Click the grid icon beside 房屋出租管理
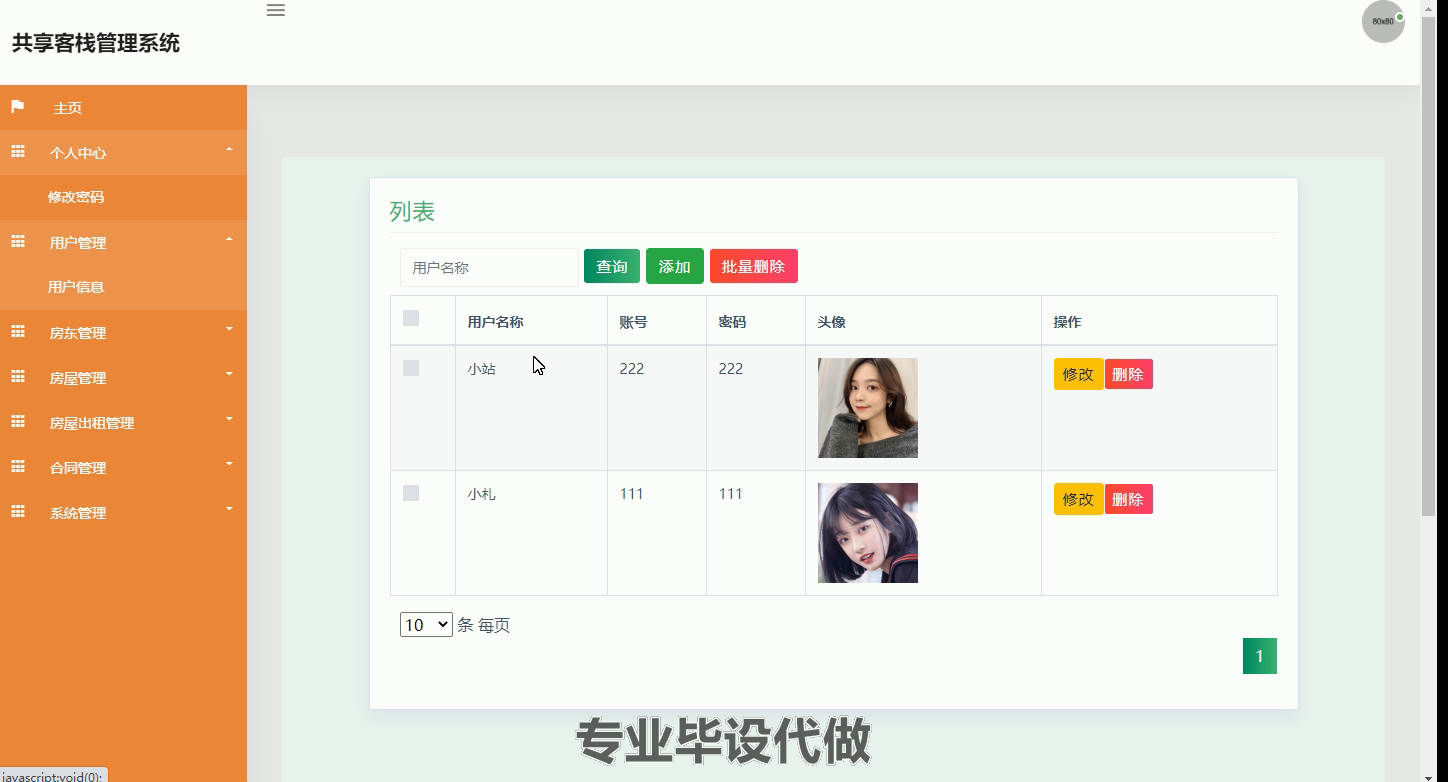 (x=18, y=422)
